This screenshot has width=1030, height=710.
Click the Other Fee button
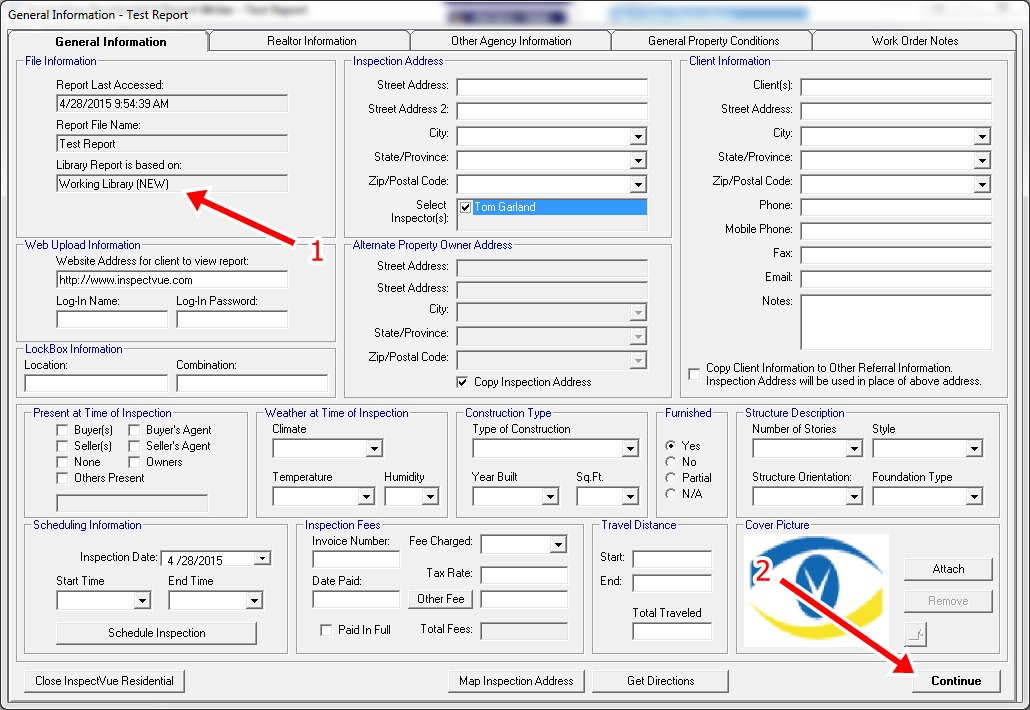point(440,599)
